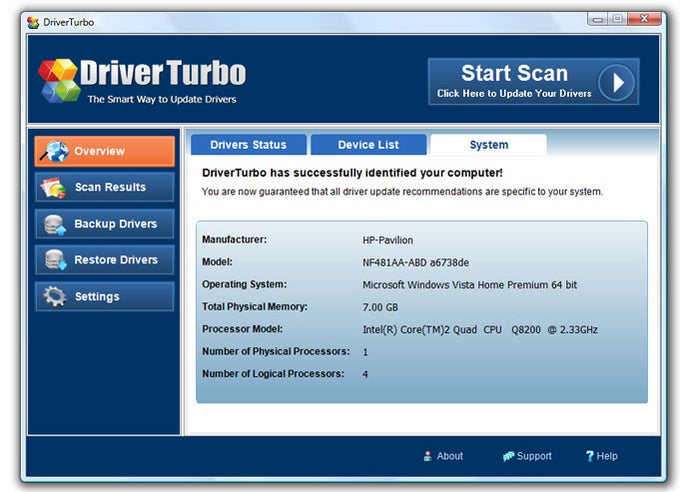680x492 pixels.
Task: Click the Model: label
Action: click(x=217, y=262)
